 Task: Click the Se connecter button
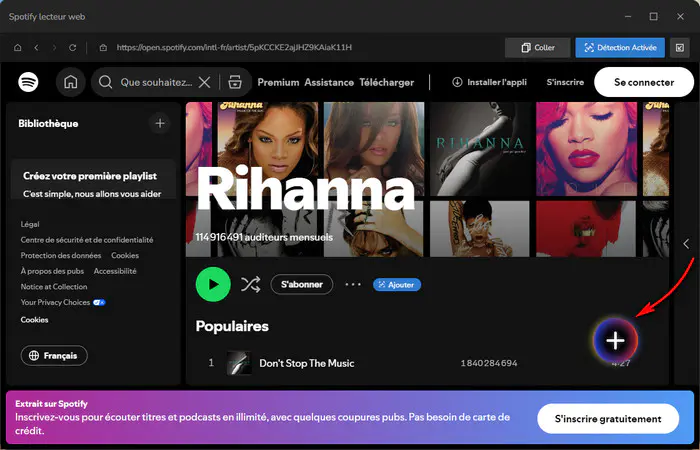point(644,82)
